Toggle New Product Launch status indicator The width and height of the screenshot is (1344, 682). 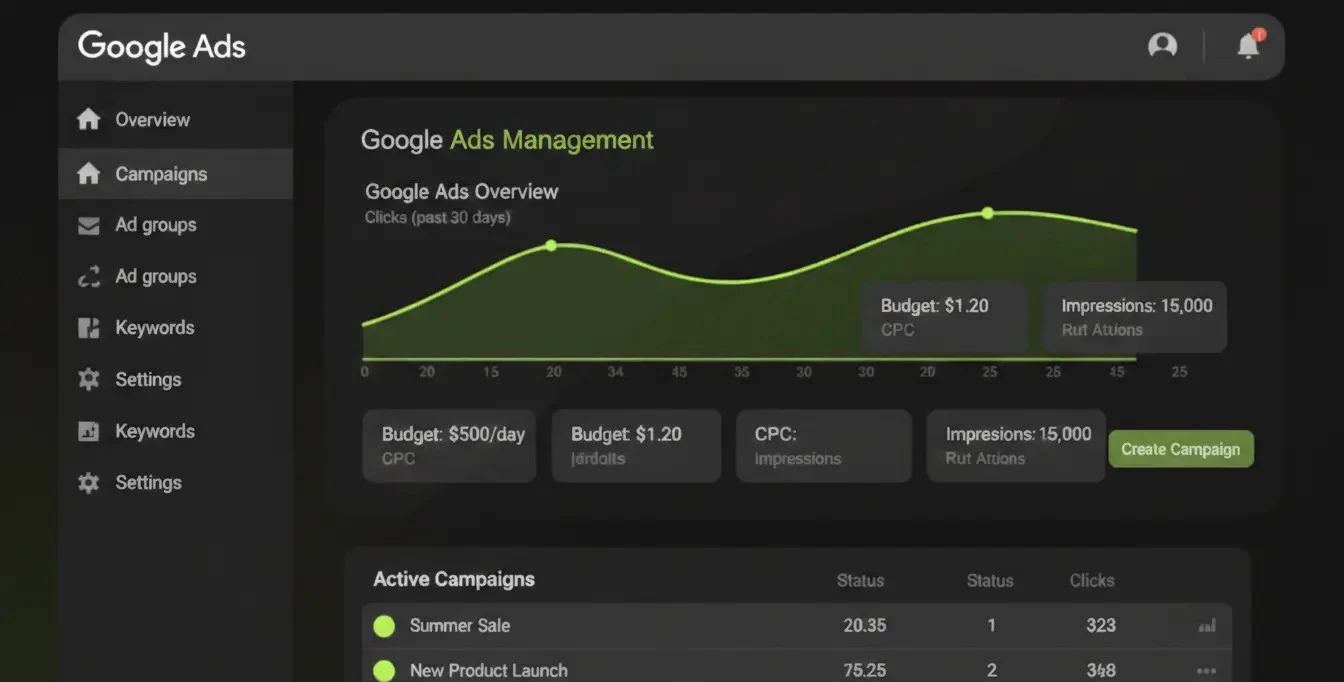pos(384,670)
